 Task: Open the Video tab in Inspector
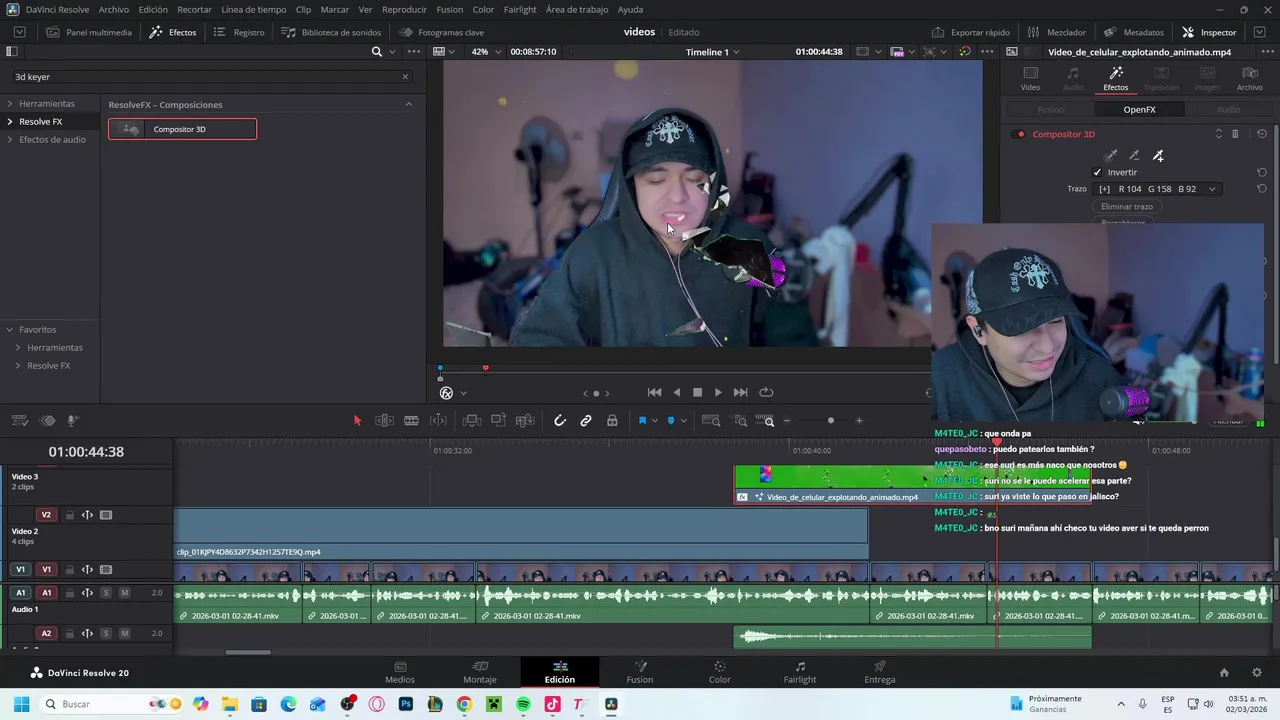[x=1030, y=79]
